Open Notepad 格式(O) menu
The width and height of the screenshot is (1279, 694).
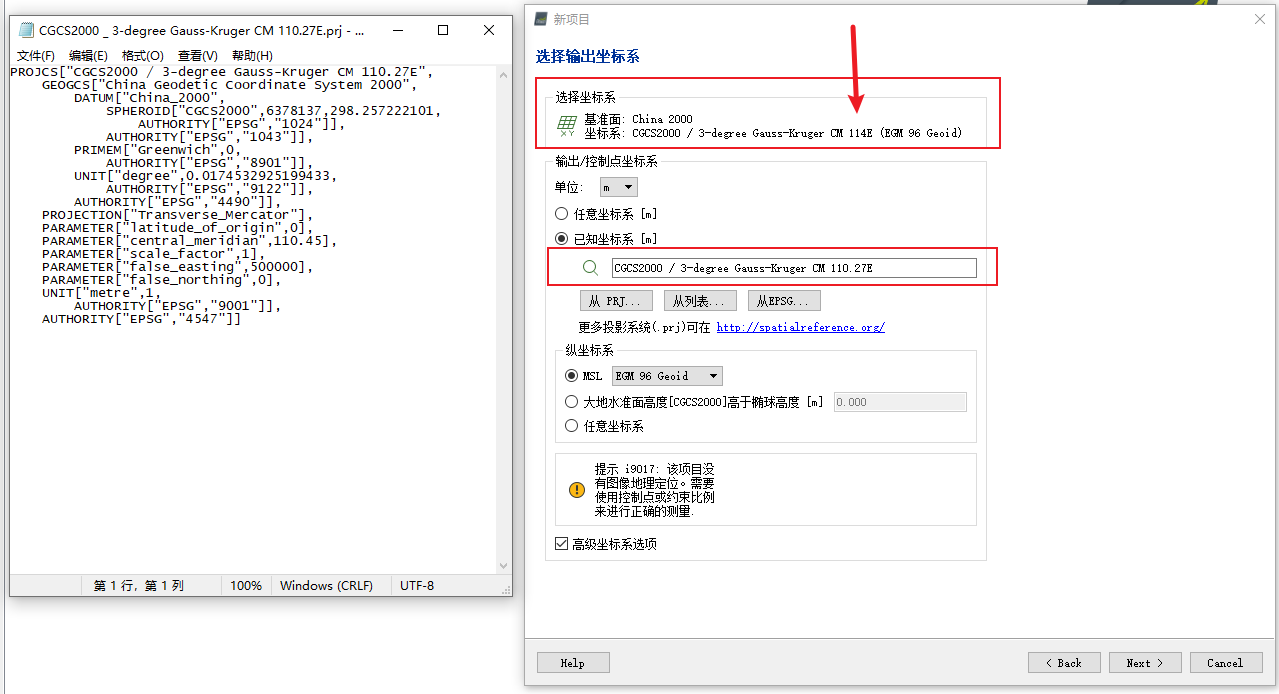[x=142, y=56]
